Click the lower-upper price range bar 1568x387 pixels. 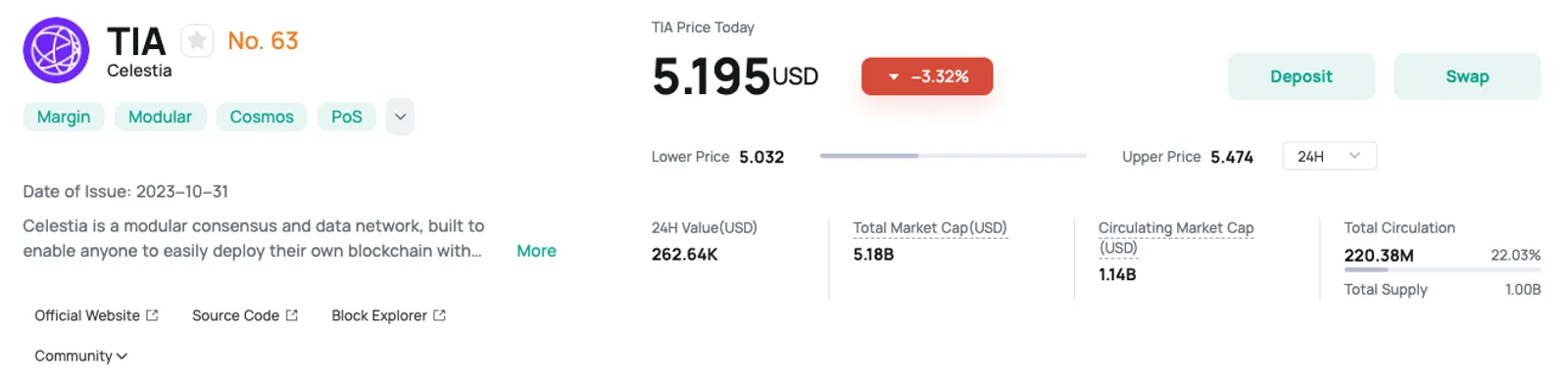point(953,156)
